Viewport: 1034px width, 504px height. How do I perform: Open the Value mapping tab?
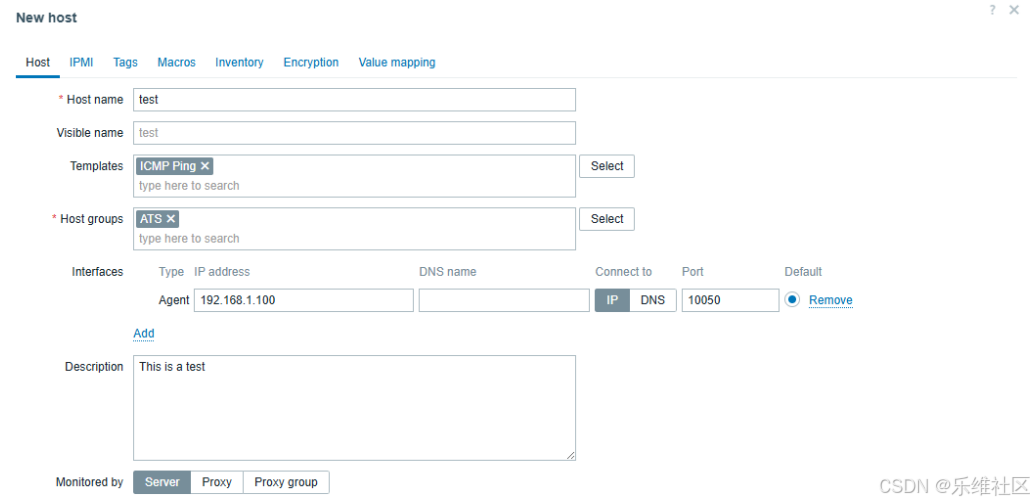(397, 62)
